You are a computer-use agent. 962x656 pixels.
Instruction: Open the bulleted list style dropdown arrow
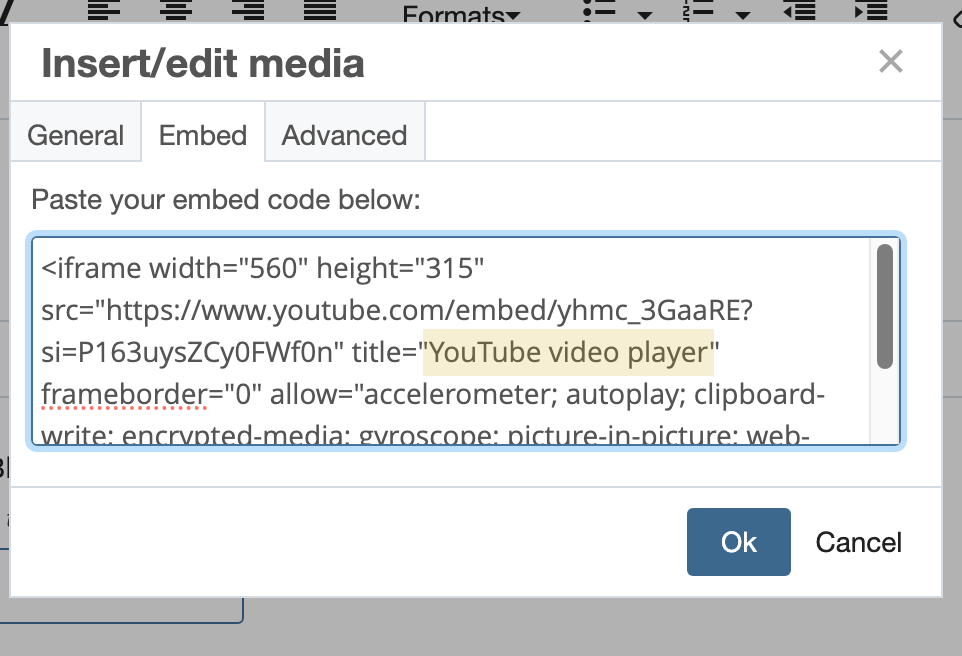644,16
